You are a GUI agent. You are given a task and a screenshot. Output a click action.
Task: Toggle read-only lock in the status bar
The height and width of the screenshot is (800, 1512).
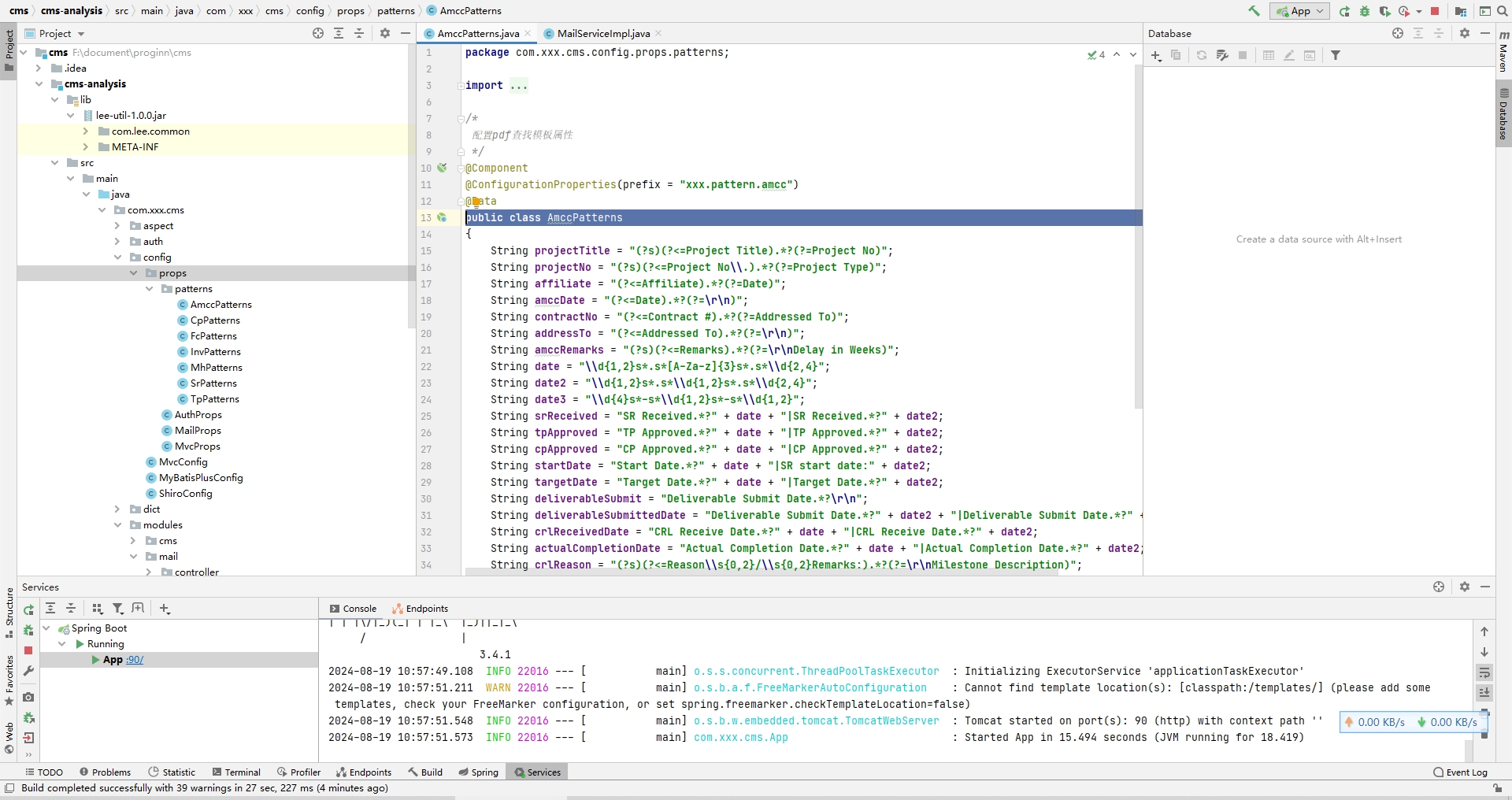tap(1497, 788)
